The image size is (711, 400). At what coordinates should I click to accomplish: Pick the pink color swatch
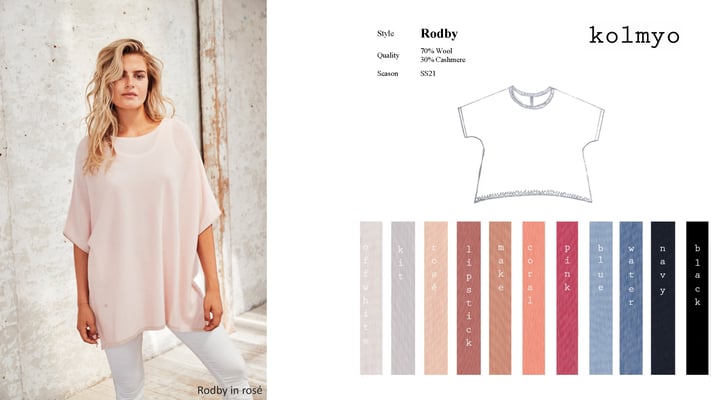coord(567,298)
